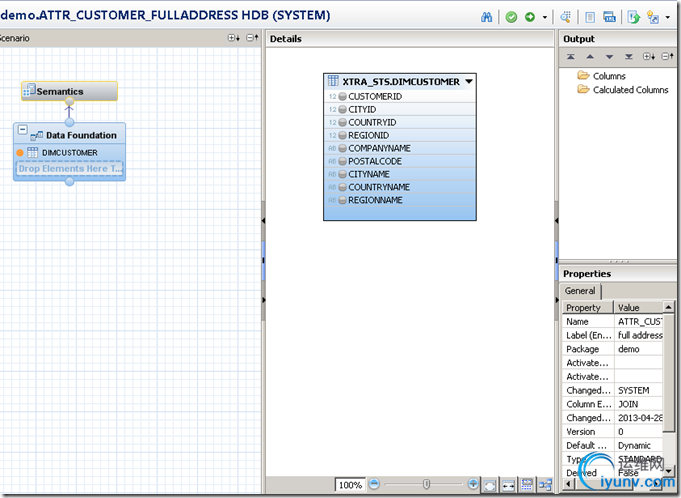Expand all in Scenario panel
The width and height of the screenshot is (681, 498).
(x=234, y=38)
